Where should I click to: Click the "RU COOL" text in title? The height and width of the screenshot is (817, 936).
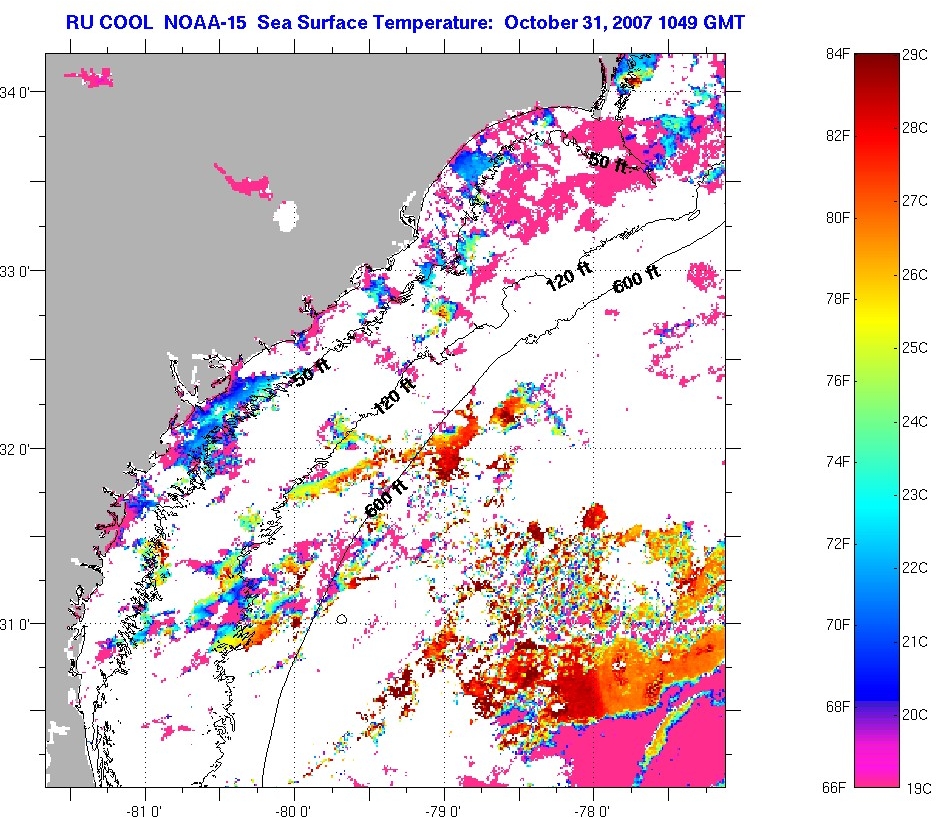[109, 23]
